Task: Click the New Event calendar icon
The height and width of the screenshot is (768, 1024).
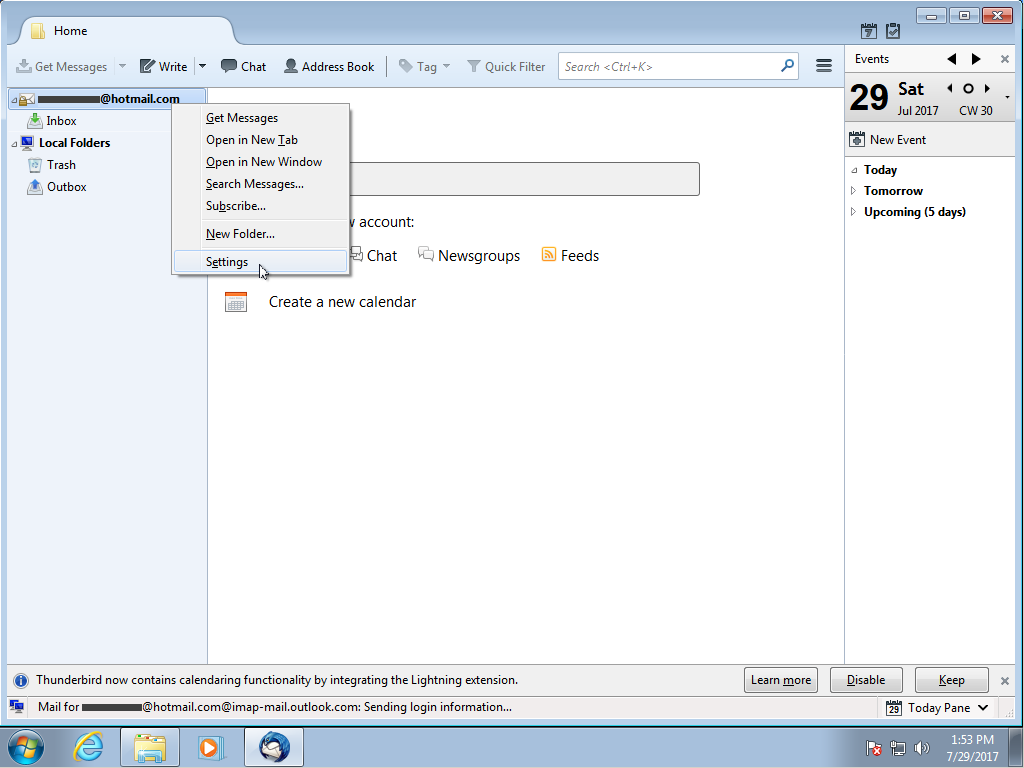Action: click(x=857, y=140)
